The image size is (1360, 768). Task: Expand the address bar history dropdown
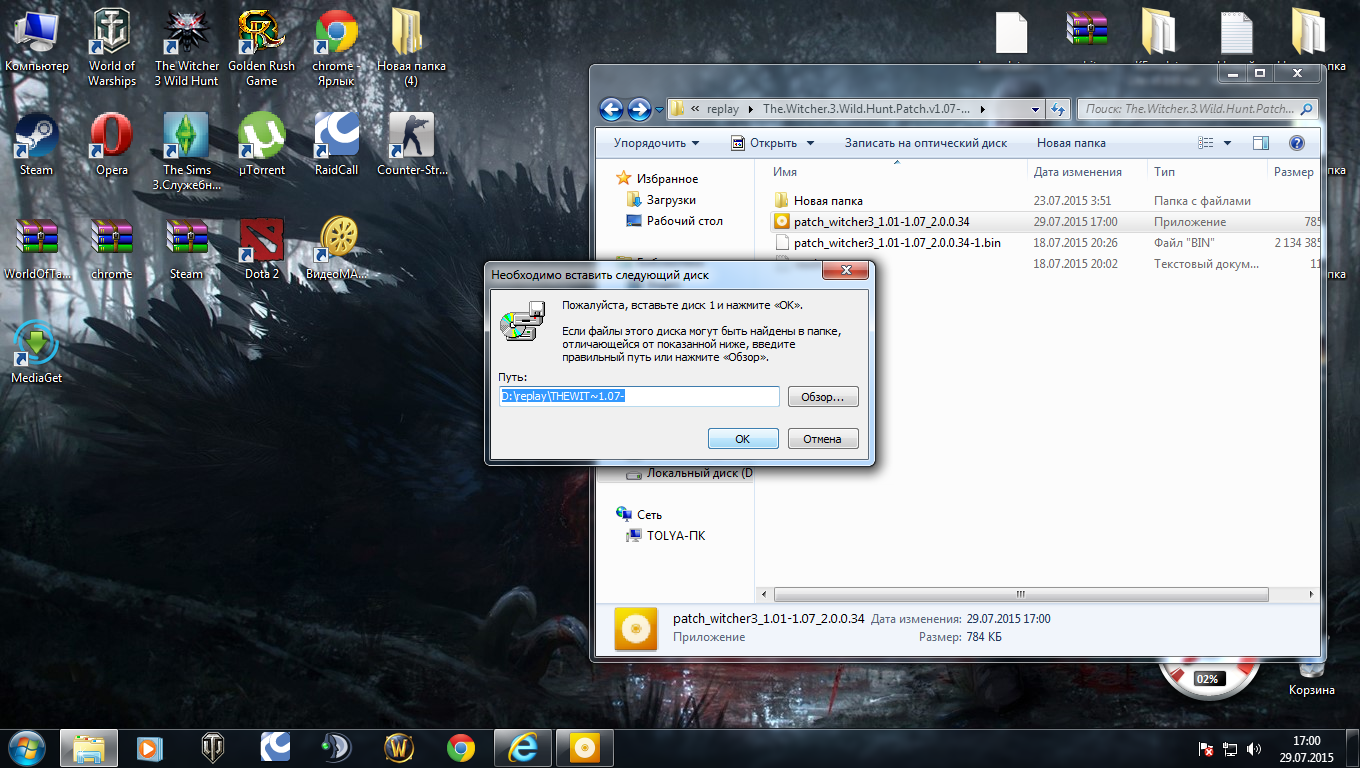1035,109
